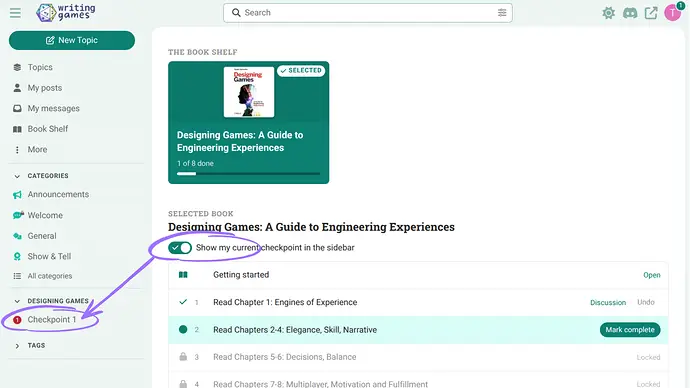Open My messages
Viewport: 690px width, 388px height.
(x=54, y=108)
